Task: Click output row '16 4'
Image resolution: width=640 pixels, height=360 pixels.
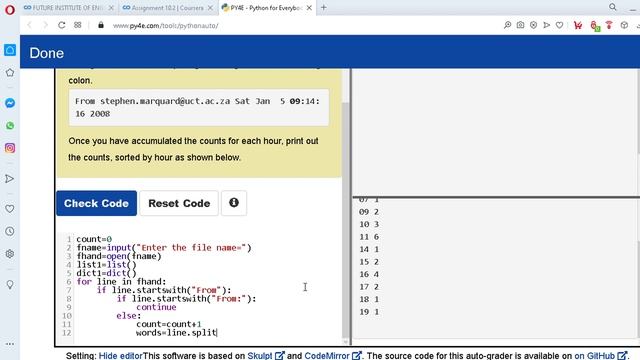Action: tap(369, 274)
